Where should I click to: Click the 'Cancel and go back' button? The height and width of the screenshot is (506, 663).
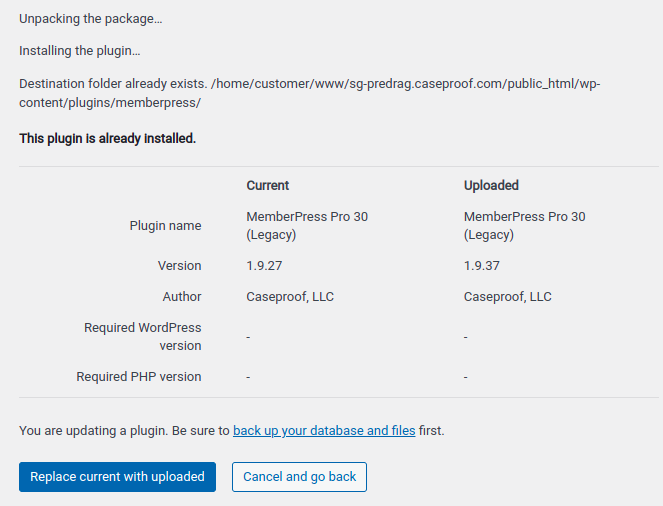coord(299,477)
